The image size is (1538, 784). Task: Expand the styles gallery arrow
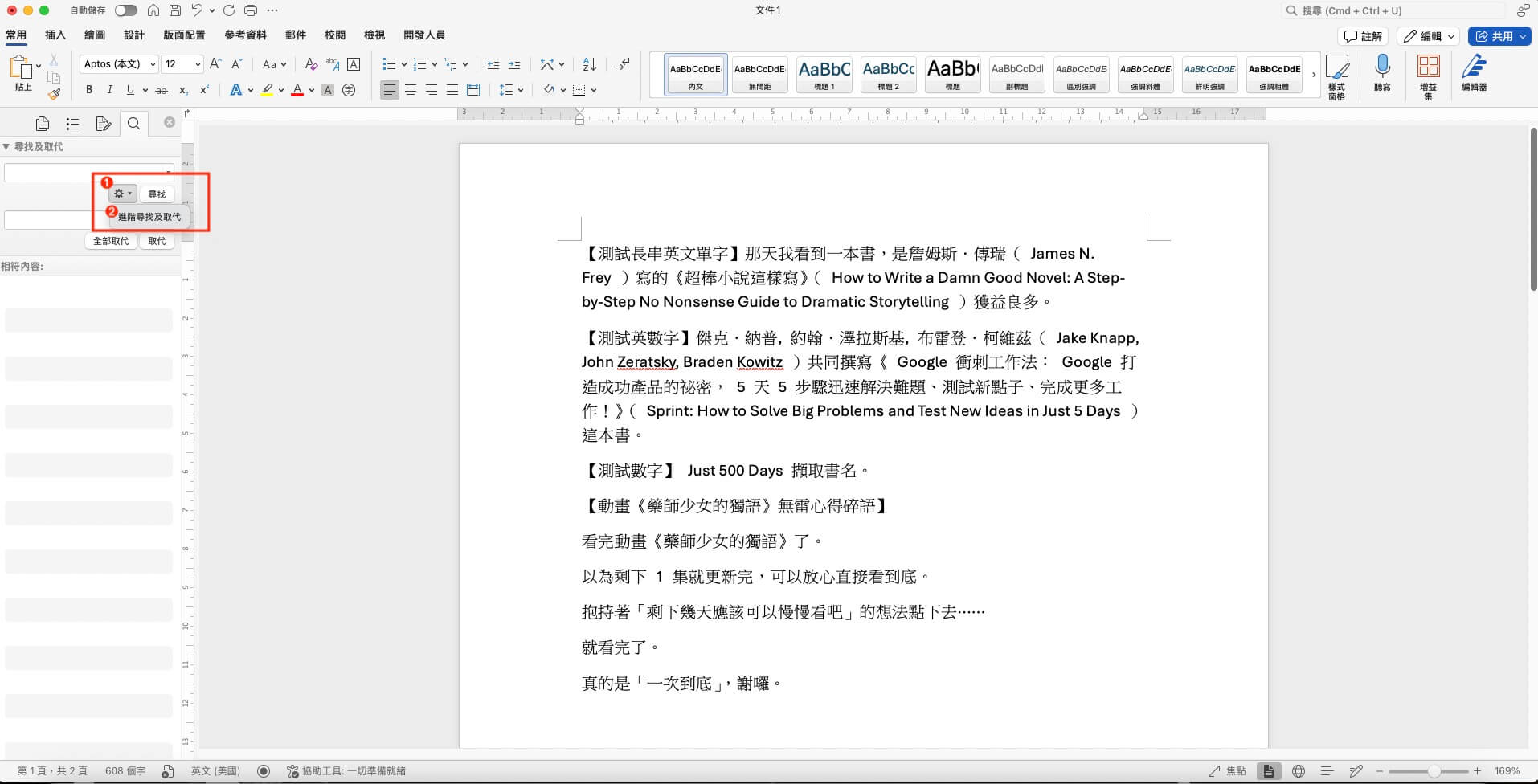pyautogui.click(x=1314, y=75)
